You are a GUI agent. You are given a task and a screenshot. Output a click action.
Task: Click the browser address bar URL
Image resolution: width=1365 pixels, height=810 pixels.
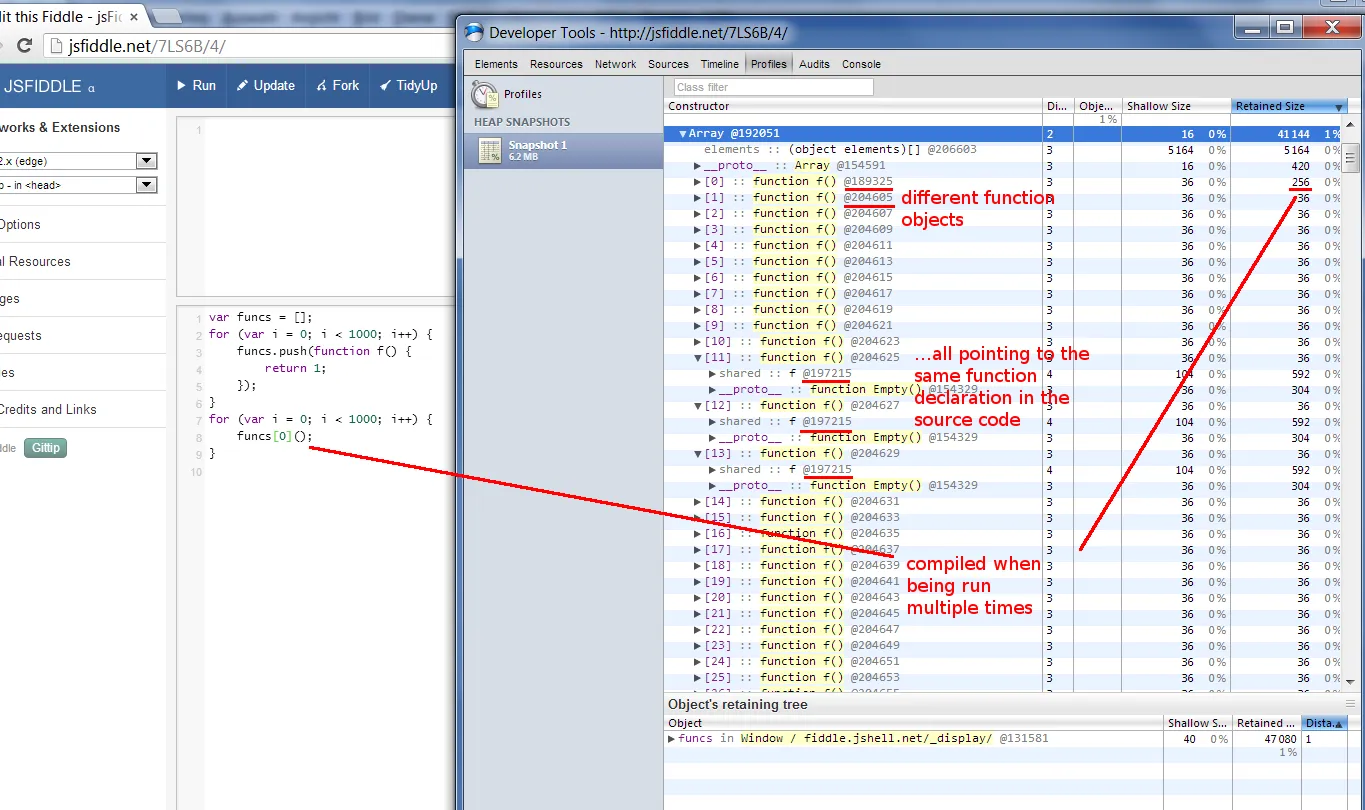146,47
